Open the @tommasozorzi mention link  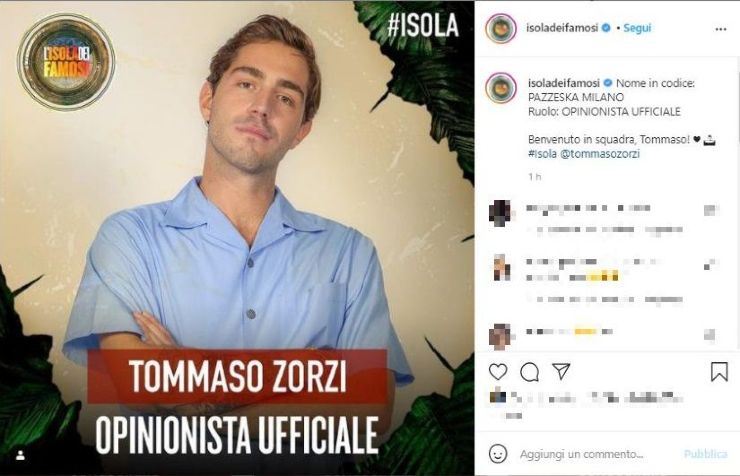[600, 154]
